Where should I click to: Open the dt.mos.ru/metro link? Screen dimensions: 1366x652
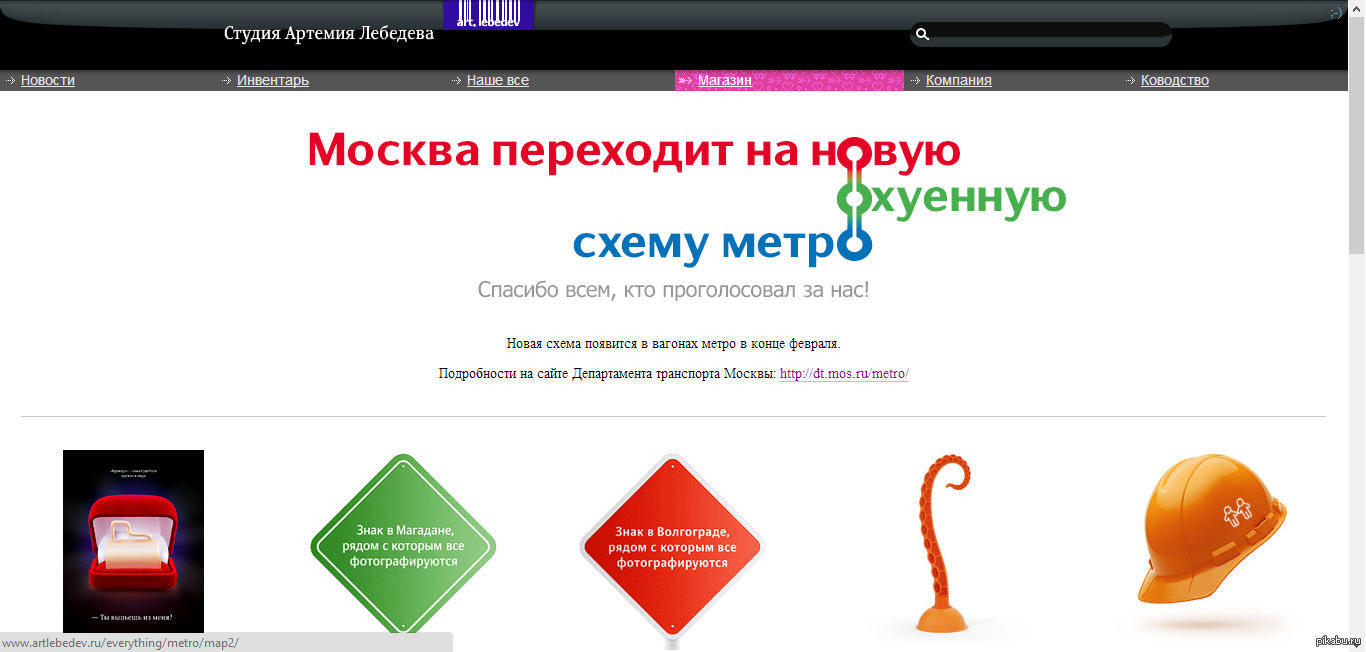coord(844,374)
